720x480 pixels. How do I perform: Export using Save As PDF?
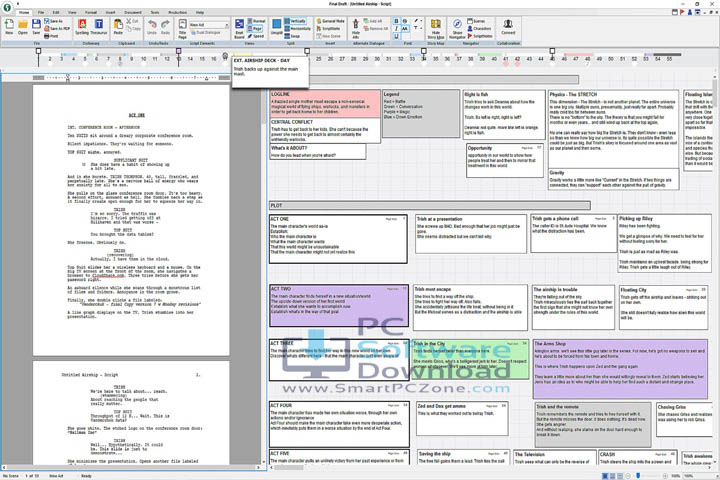57,28
